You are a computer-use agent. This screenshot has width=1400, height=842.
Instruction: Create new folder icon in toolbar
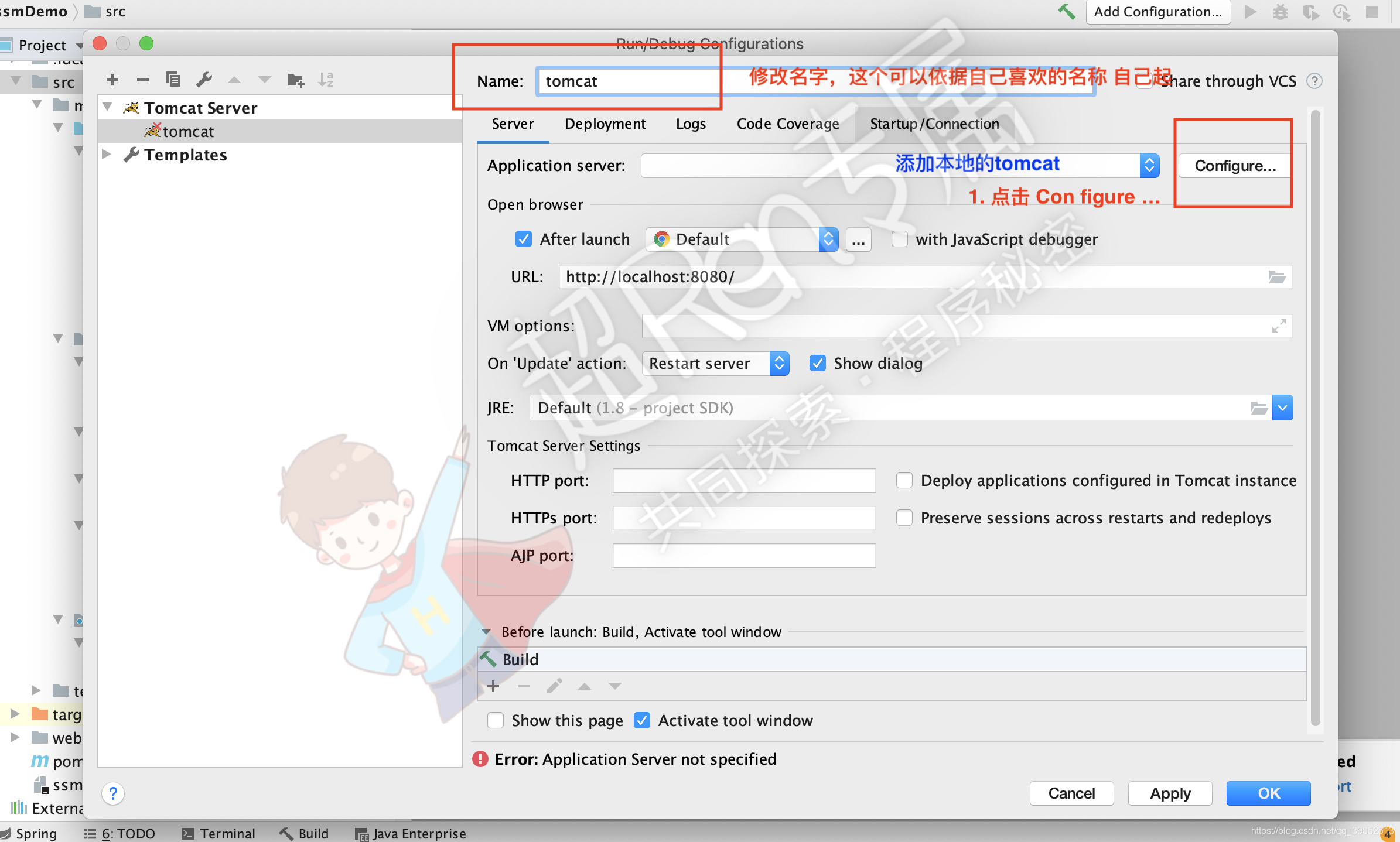(x=296, y=80)
